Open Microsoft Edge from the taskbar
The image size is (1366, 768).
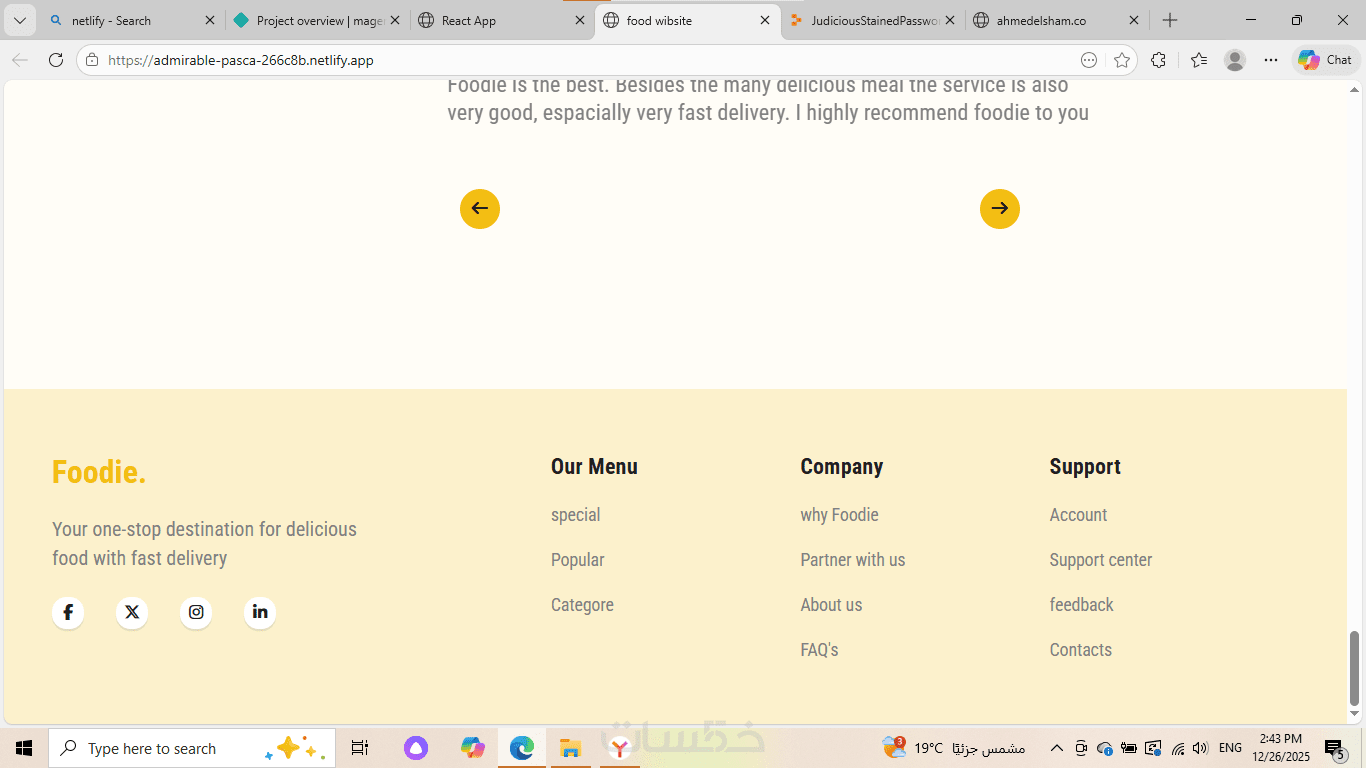pyautogui.click(x=521, y=748)
